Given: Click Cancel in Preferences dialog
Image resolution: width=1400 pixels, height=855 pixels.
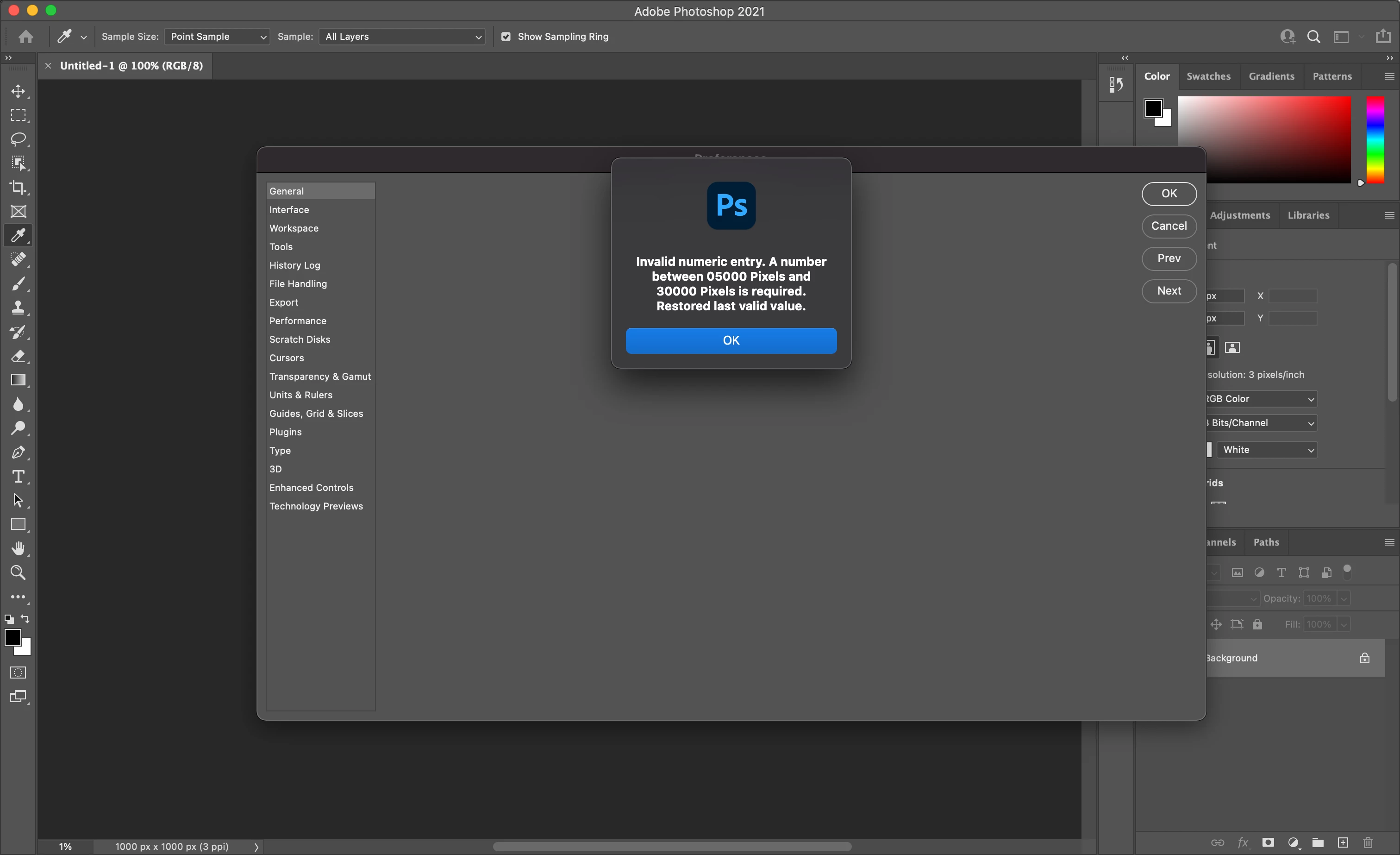Looking at the screenshot, I should point(1169,226).
